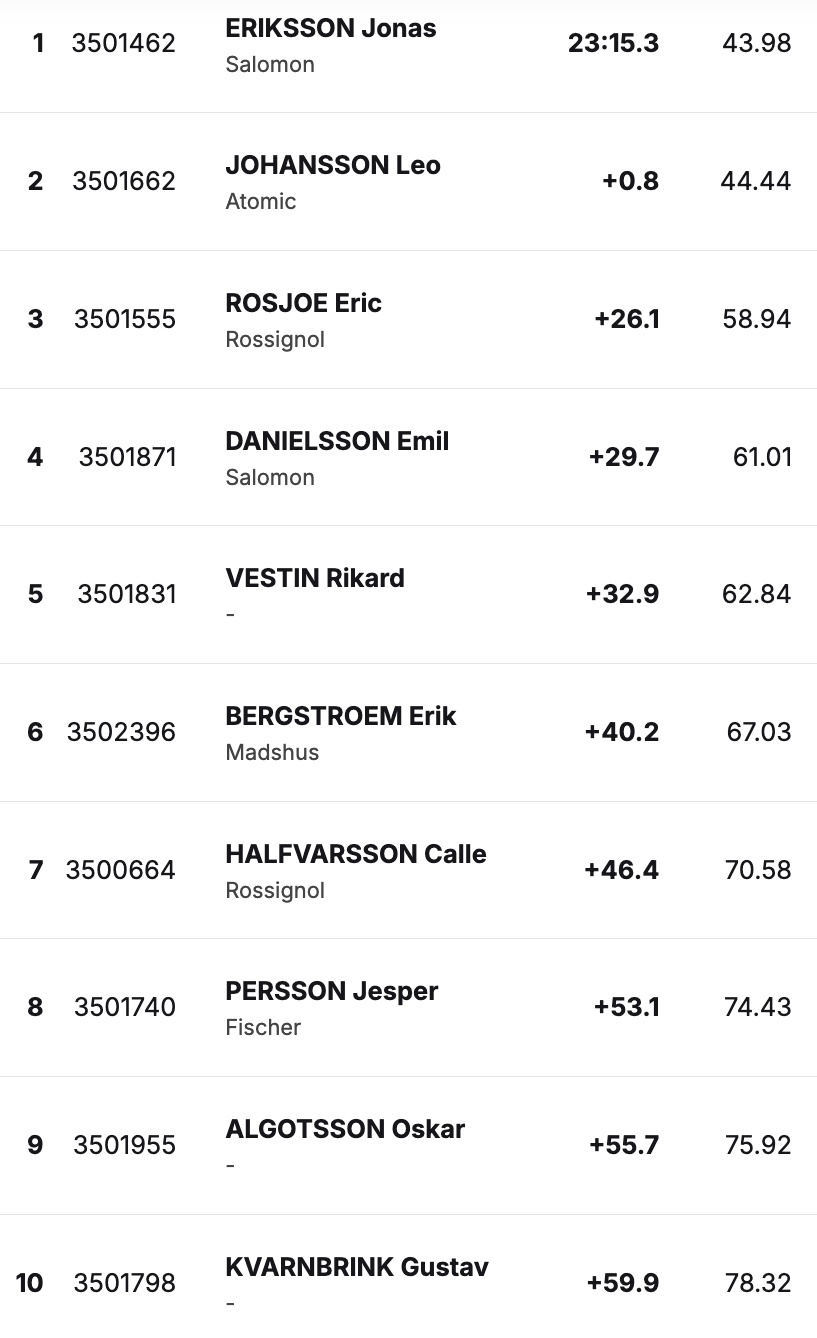
Task: Select DANIELSSON Emil result row
Action: (408, 457)
